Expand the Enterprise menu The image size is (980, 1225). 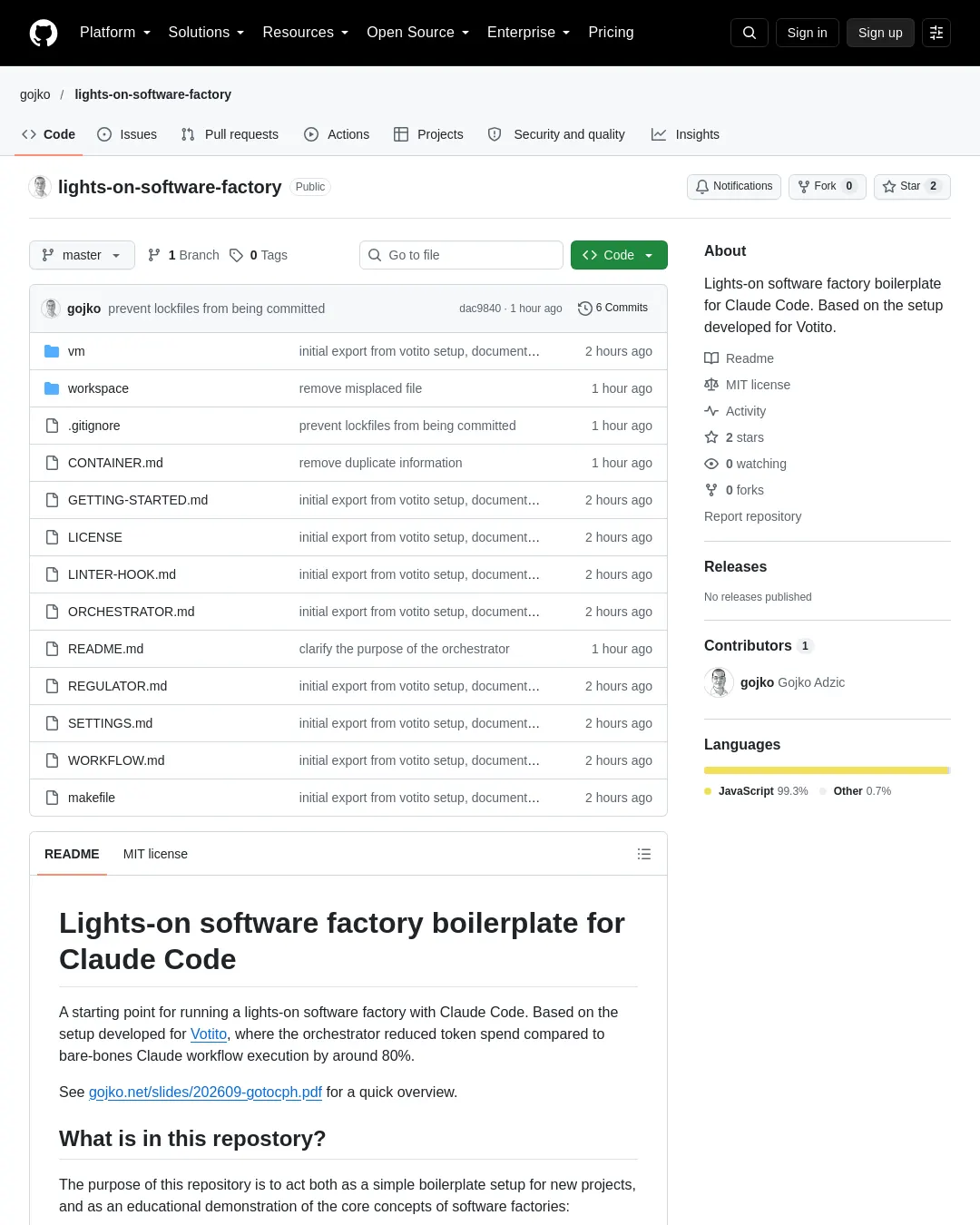(529, 33)
